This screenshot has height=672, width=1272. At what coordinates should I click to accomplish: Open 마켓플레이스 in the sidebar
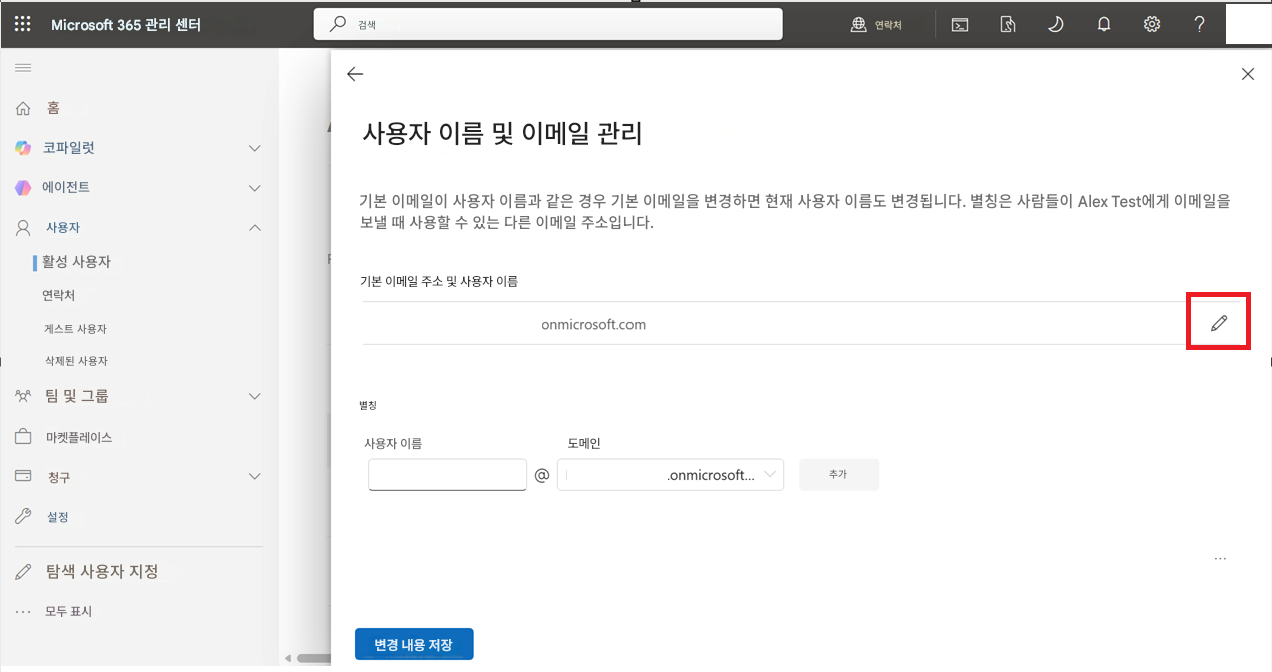(x=78, y=437)
